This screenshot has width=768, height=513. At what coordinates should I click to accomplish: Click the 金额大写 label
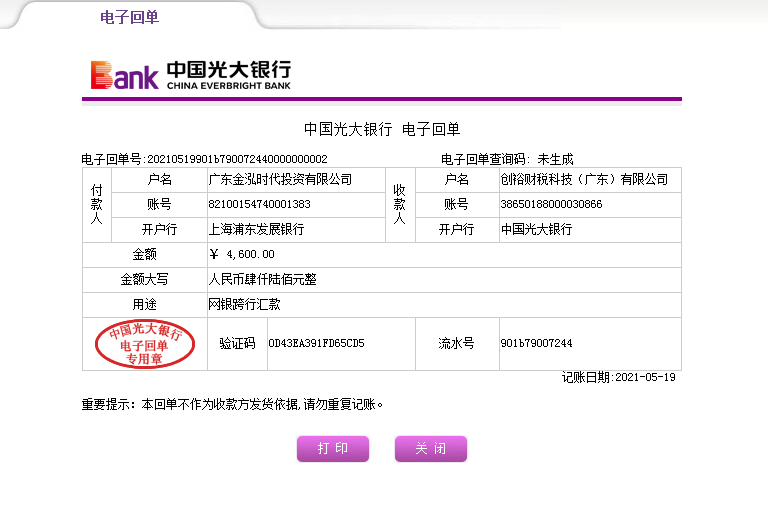(144, 279)
